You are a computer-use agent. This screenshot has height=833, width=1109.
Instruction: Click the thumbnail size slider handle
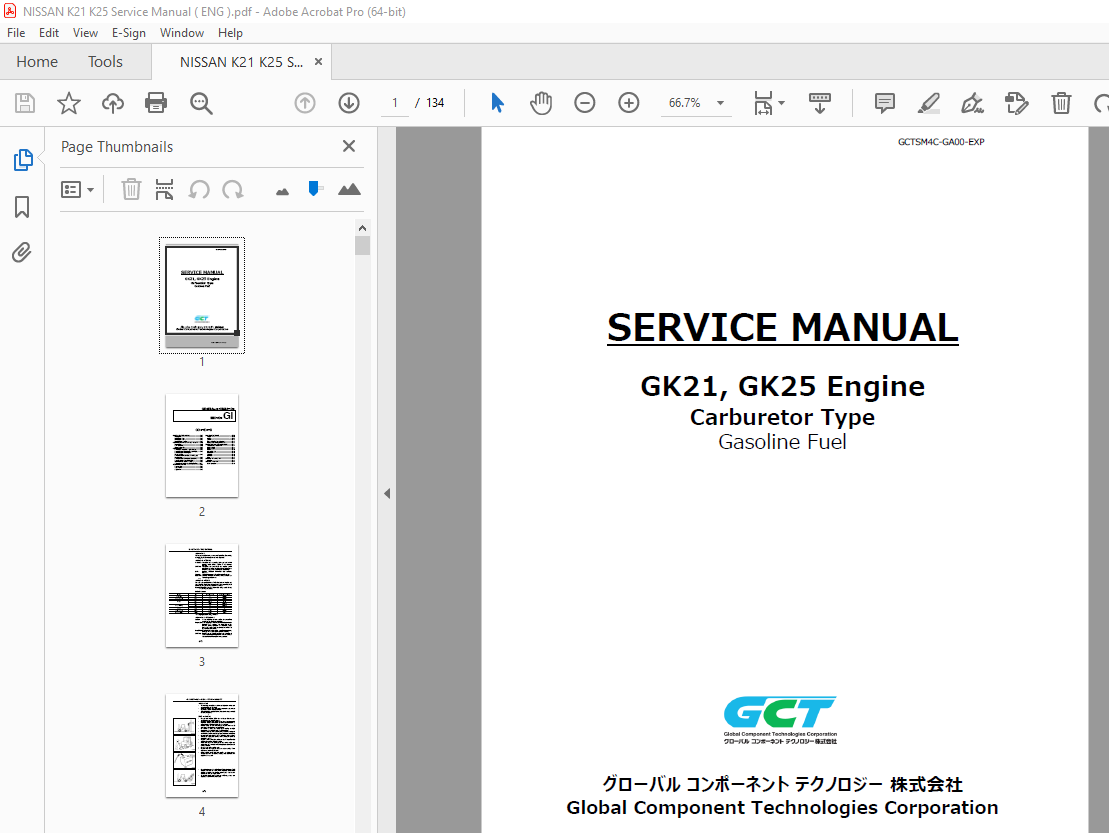[314, 189]
